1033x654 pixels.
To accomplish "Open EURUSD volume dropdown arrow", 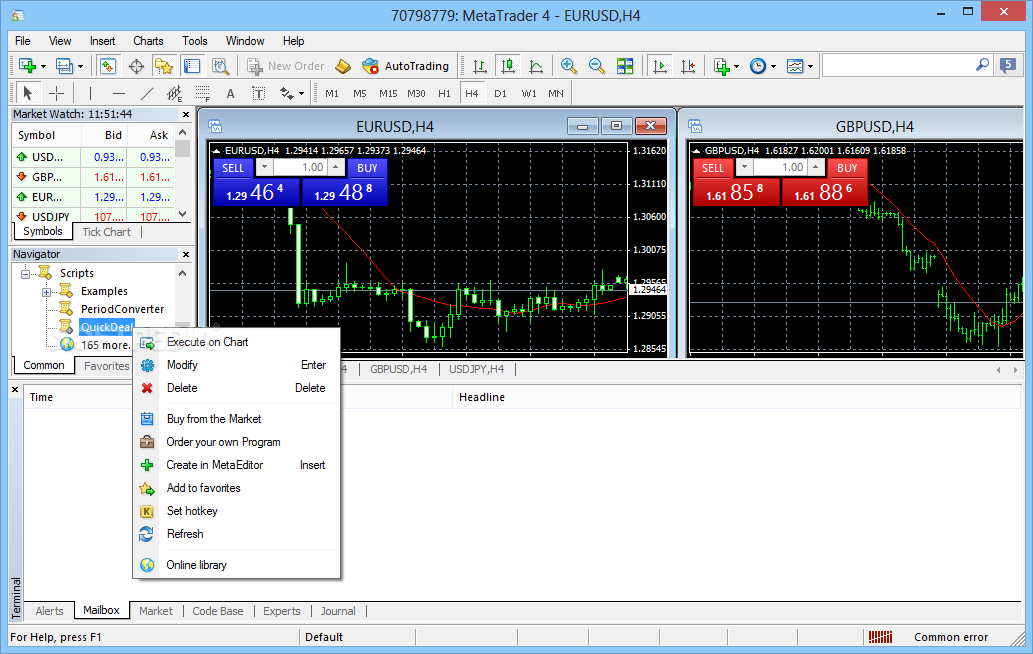I will [x=264, y=167].
